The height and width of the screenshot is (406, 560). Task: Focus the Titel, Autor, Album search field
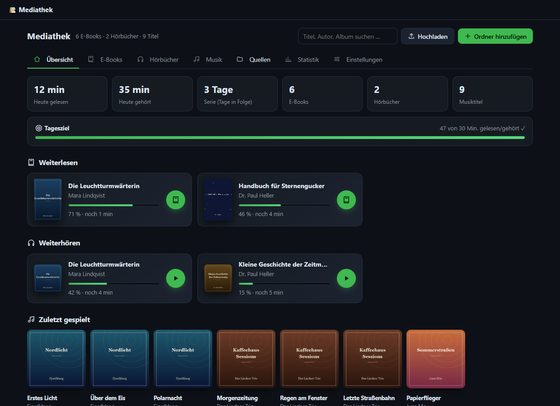(347, 36)
